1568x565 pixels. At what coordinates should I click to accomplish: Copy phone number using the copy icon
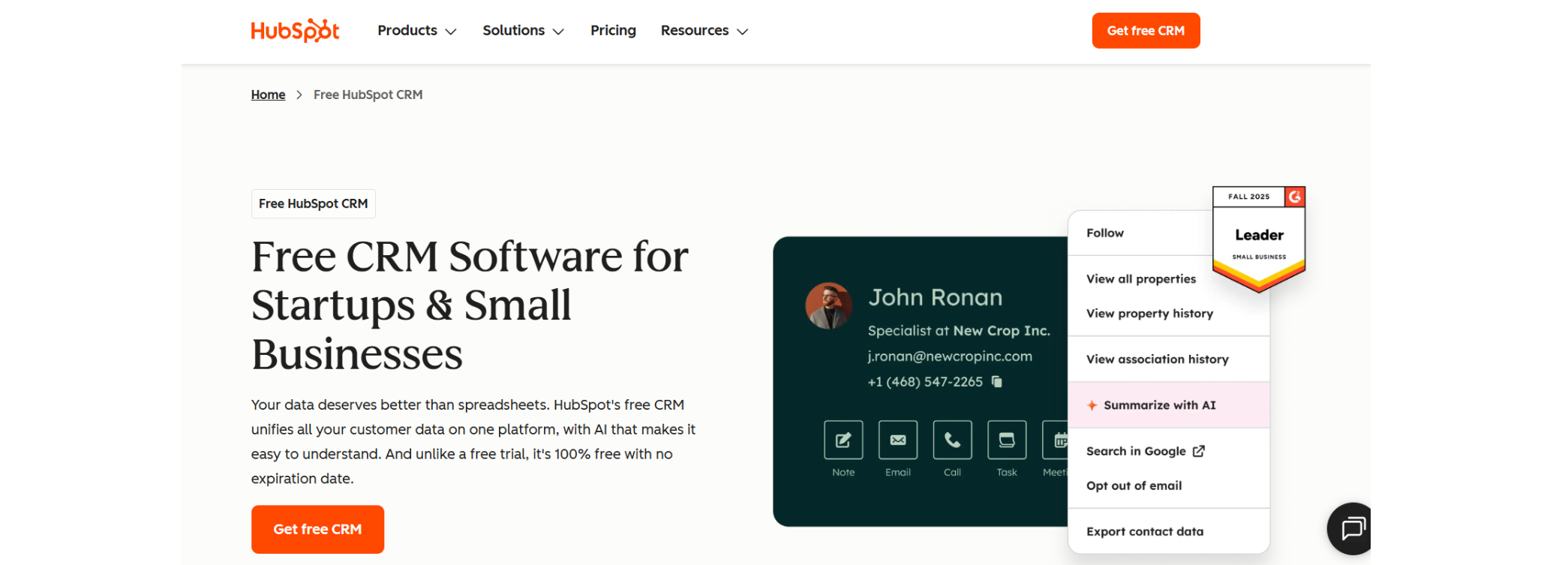pyautogui.click(x=997, y=382)
